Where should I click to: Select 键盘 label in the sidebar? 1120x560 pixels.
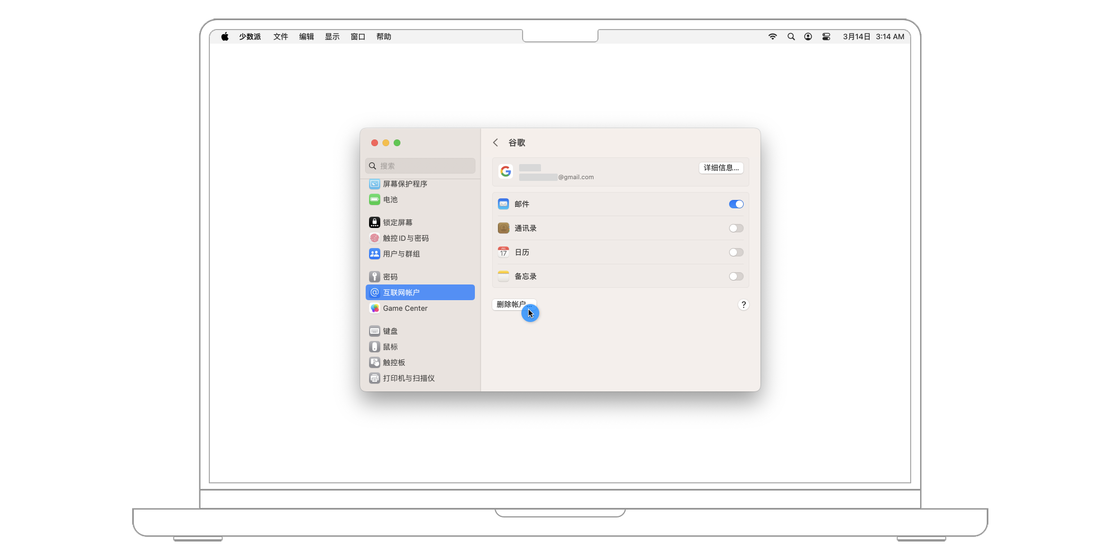pyautogui.click(x=390, y=331)
